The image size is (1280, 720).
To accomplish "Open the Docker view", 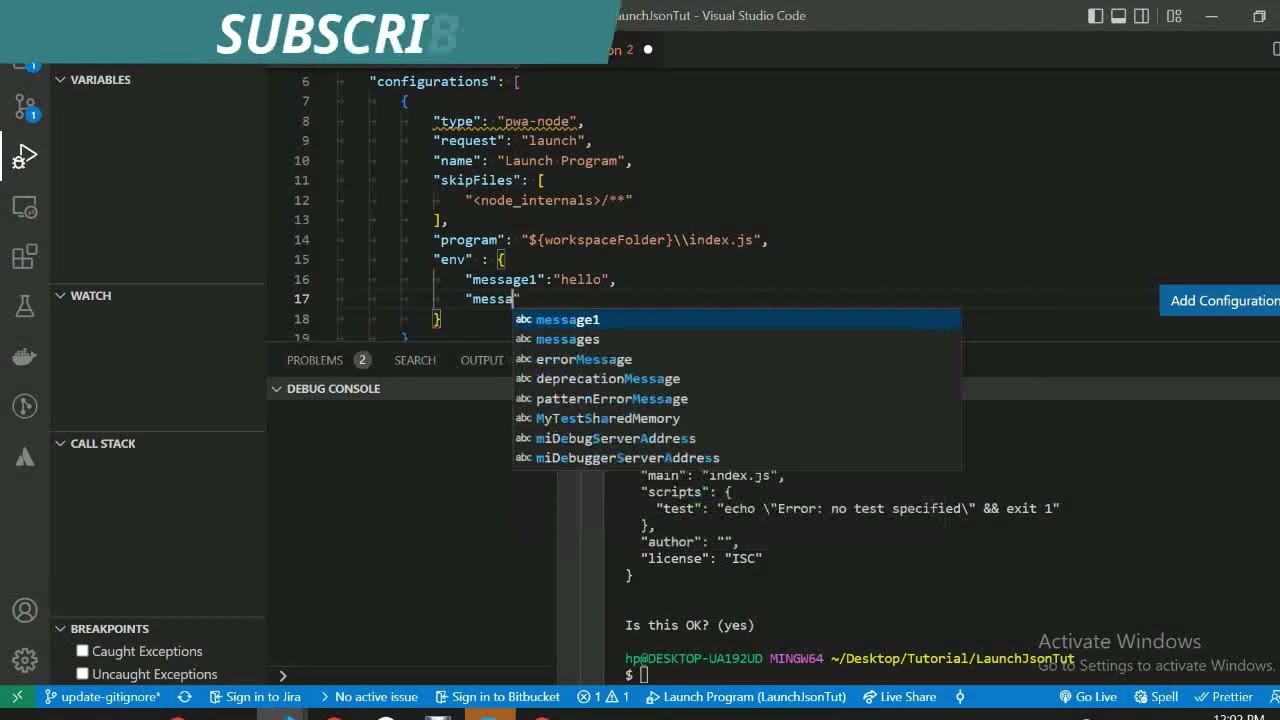I will coord(25,356).
